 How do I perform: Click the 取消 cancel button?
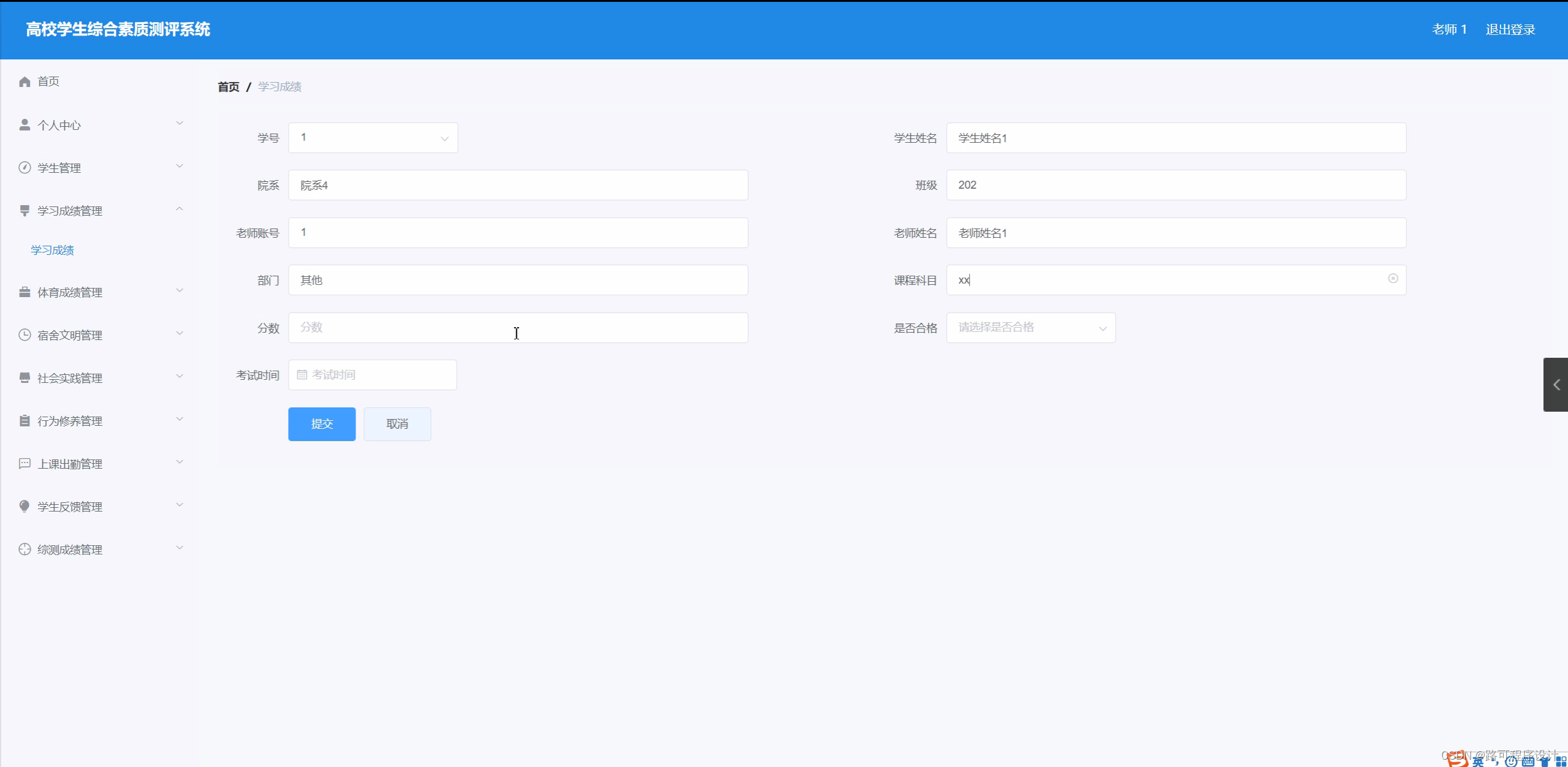click(397, 424)
